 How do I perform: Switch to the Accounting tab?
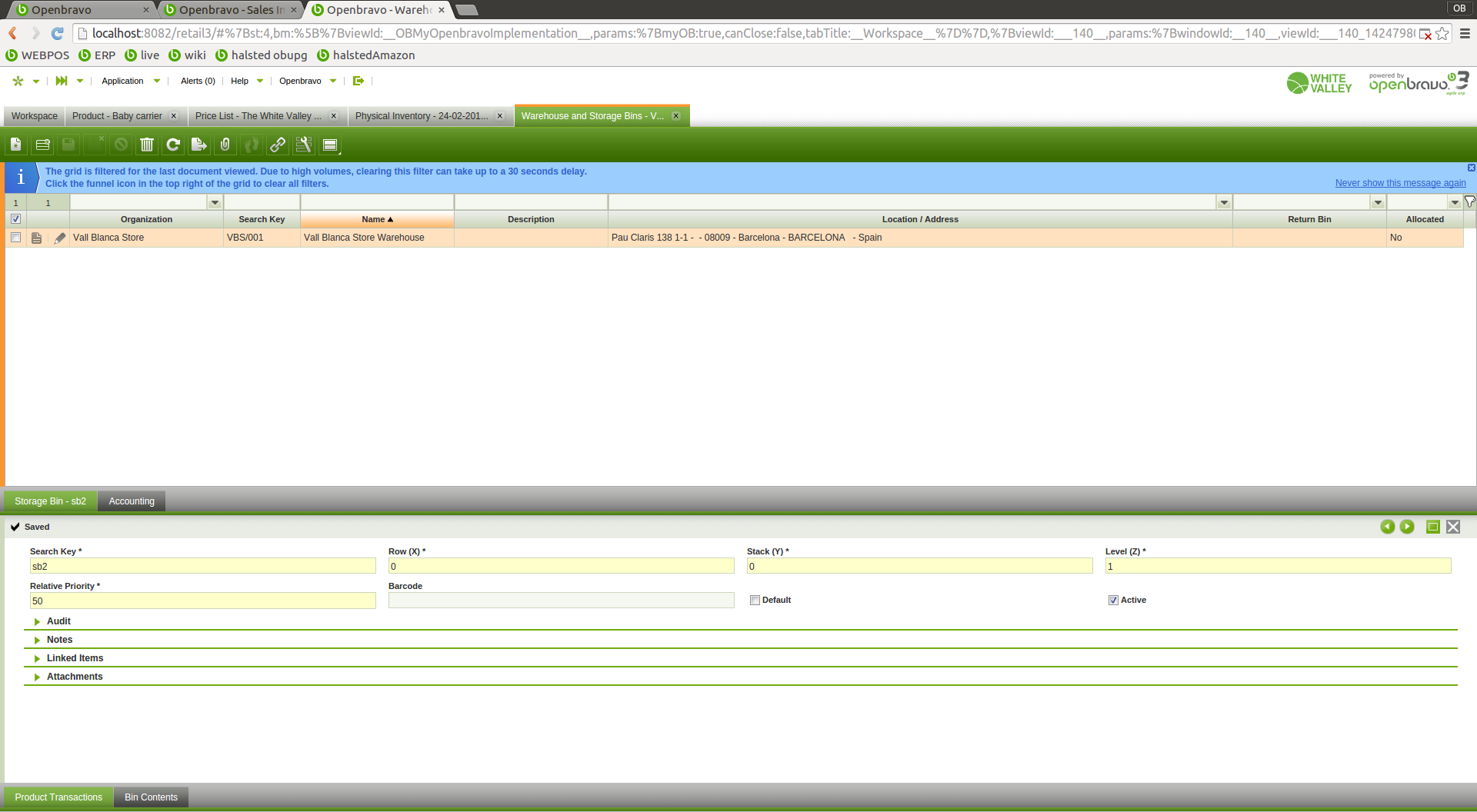pyautogui.click(x=132, y=501)
